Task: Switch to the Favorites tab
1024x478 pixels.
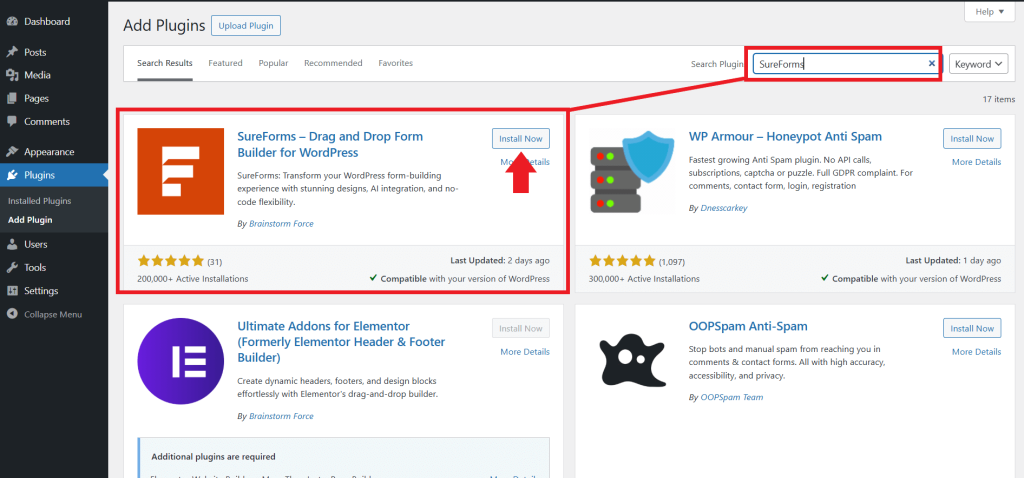Action: (x=396, y=63)
